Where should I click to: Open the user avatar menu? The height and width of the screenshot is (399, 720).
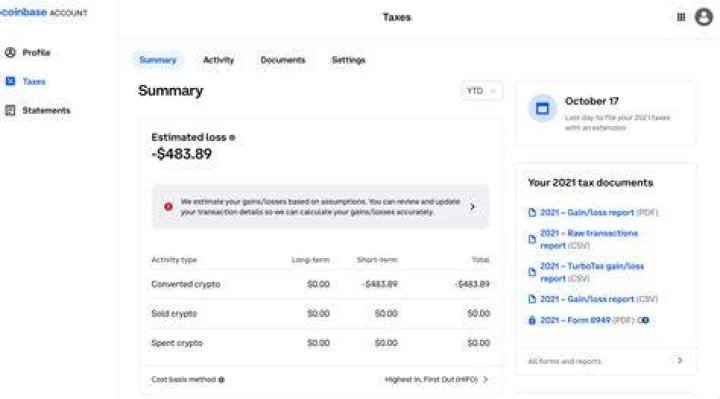coord(703,17)
